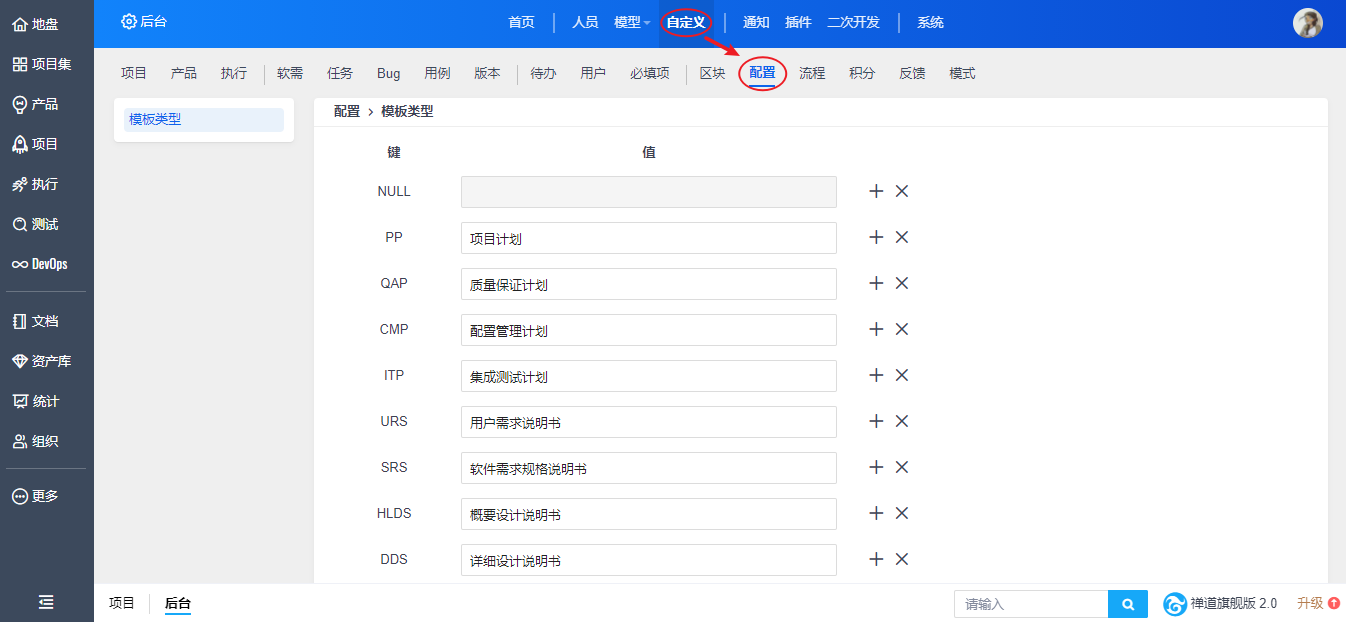Remove the URS row using its X icon
This screenshot has height=622, width=1346.
pyautogui.click(x=901, y=421)
